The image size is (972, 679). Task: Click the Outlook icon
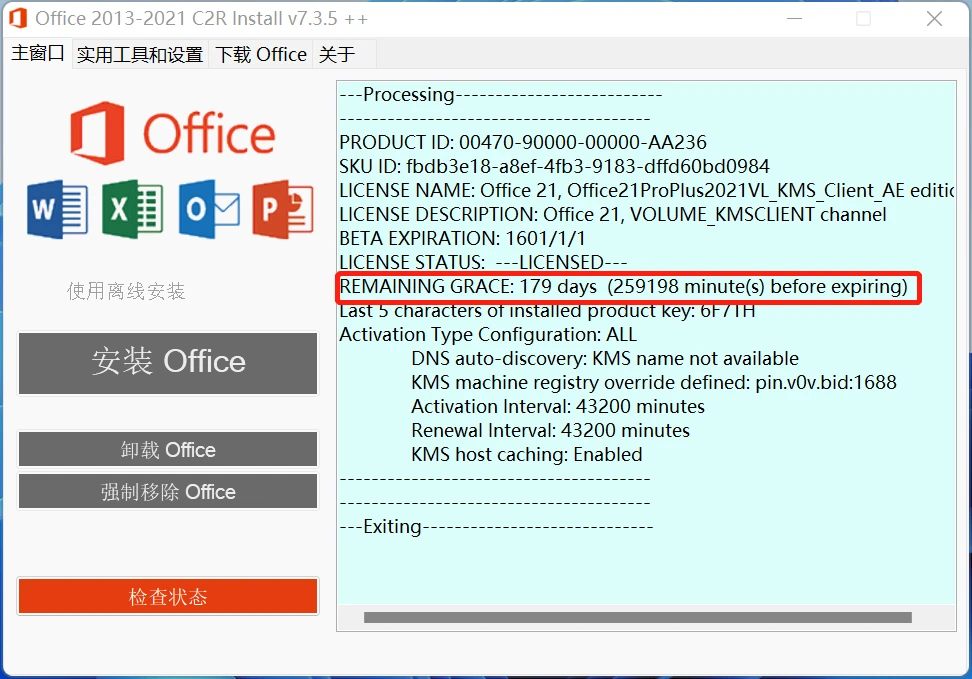coord(209,209)
